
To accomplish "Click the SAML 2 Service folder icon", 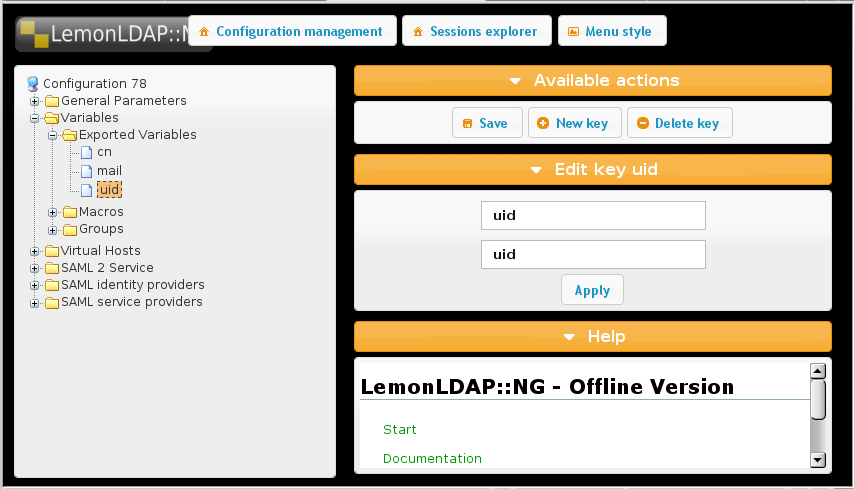I will click(52, 268).
